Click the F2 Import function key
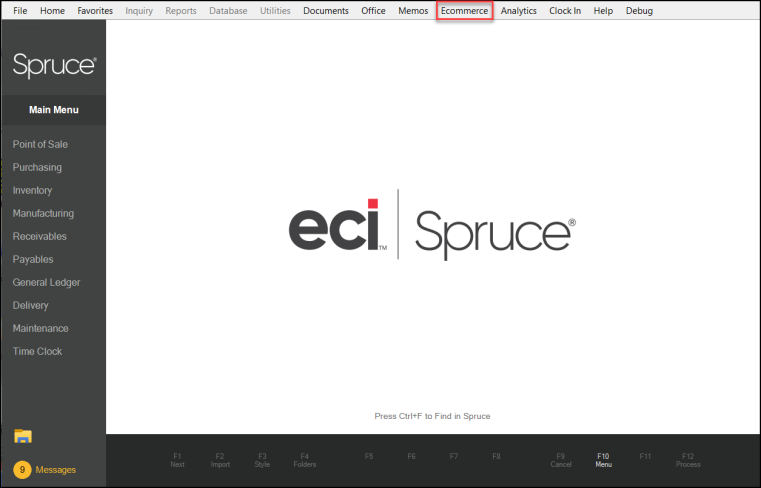The height and width of the screenshot is (488, 761). 220,460
